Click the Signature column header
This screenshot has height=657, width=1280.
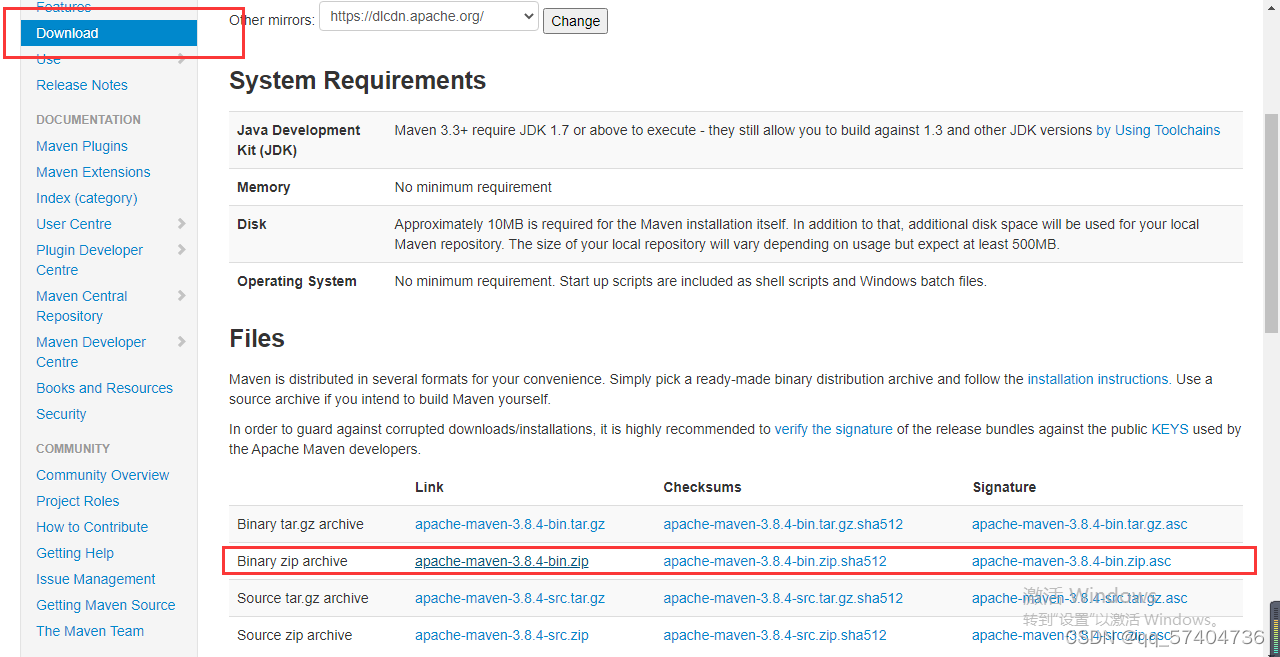coord(1004,487)
